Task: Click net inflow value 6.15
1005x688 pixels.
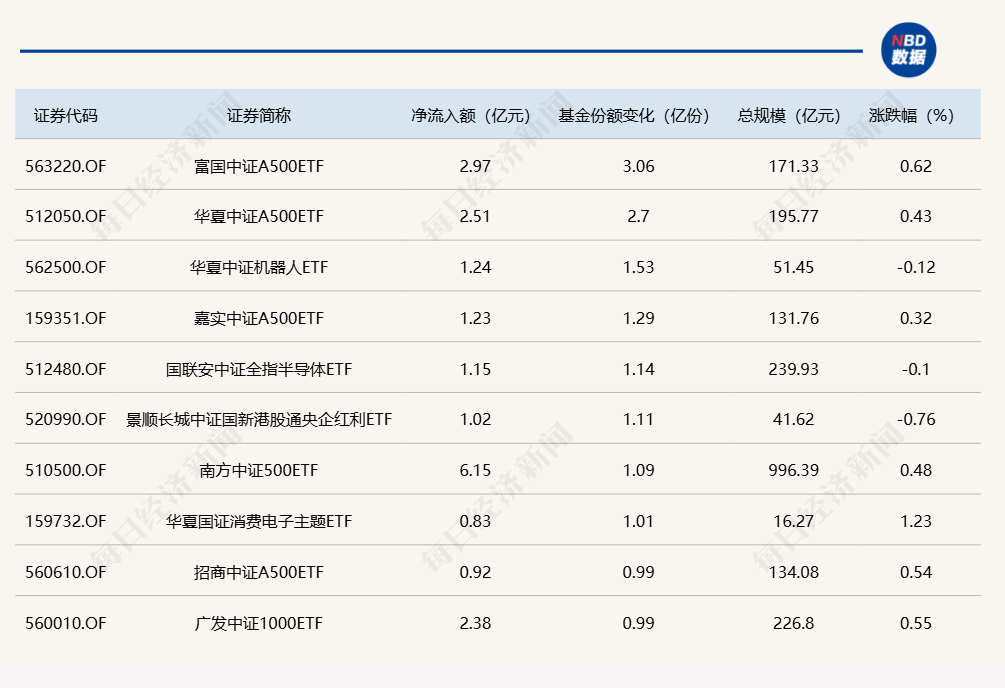Action: click(x=475, y=470)
